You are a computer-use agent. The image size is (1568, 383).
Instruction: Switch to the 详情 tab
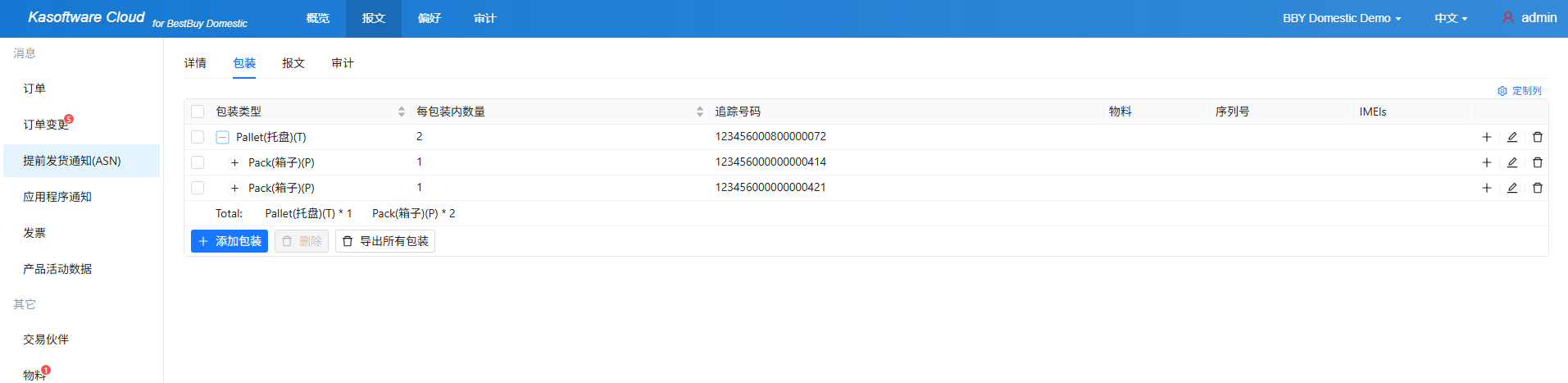pos(195,63)
